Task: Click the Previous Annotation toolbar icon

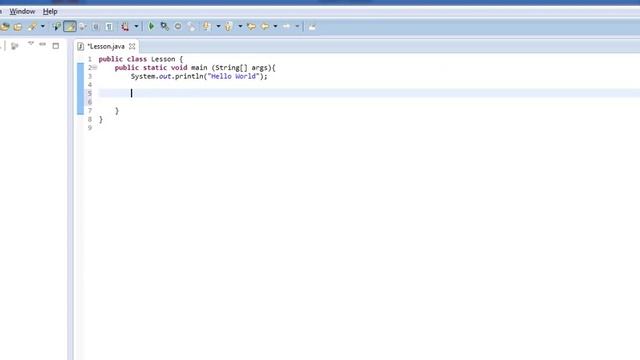Action: 228,27
